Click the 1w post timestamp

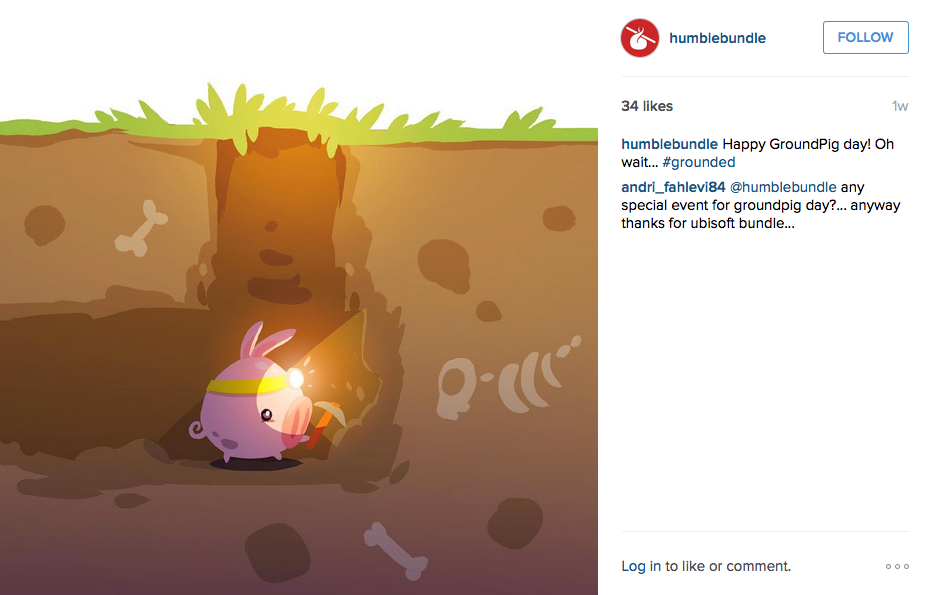pyautogui.click(x=900, y=106)
